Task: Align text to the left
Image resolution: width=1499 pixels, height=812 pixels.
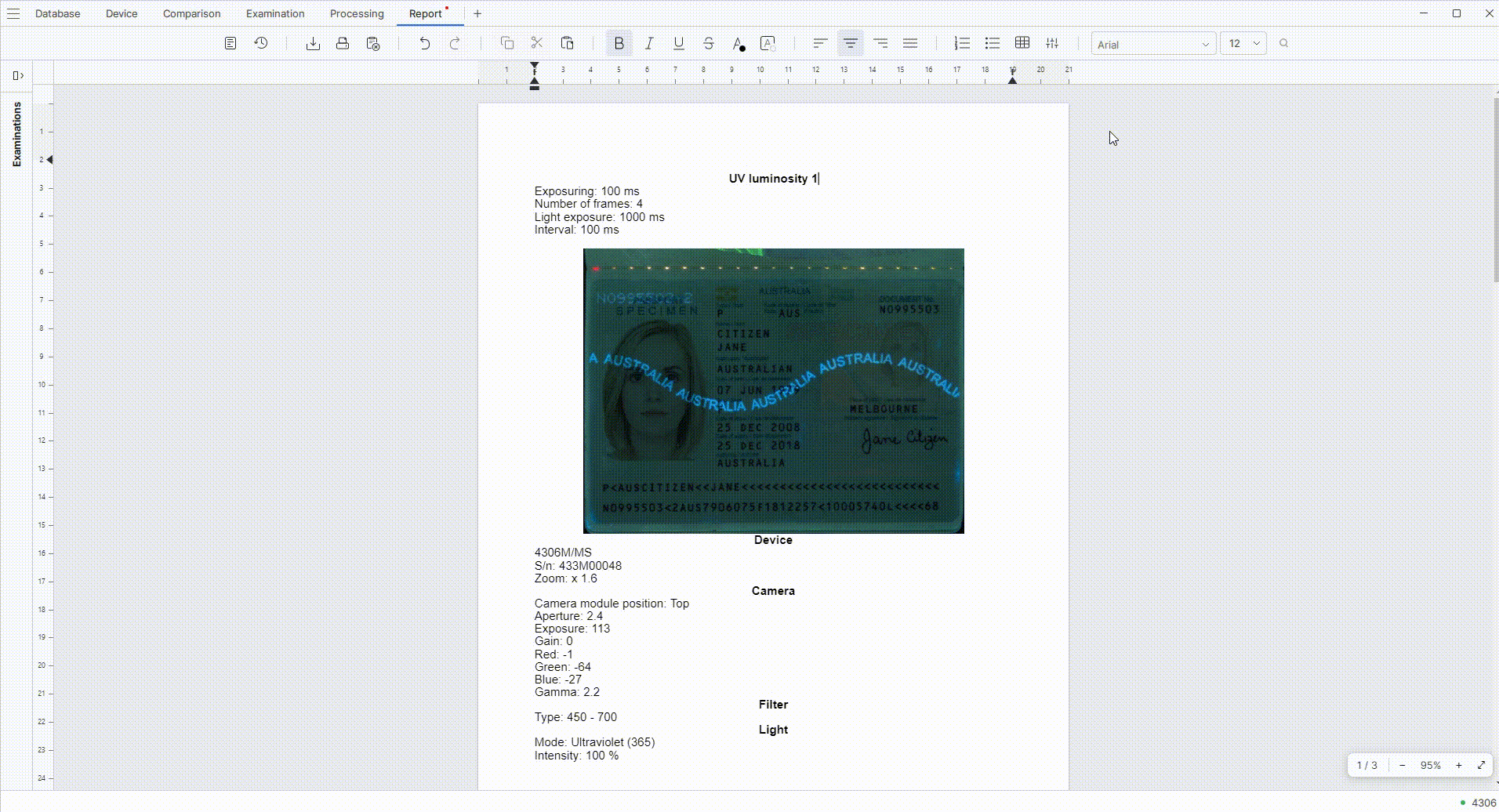Action: [x=820, y=43]
